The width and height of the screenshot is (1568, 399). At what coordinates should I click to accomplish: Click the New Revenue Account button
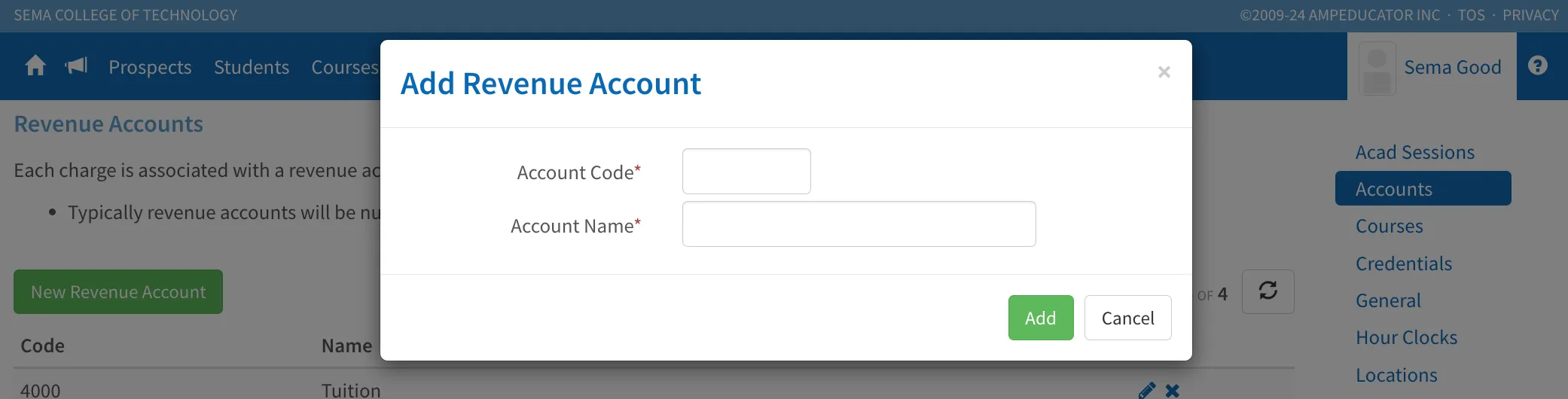click(x=118, y=292)
